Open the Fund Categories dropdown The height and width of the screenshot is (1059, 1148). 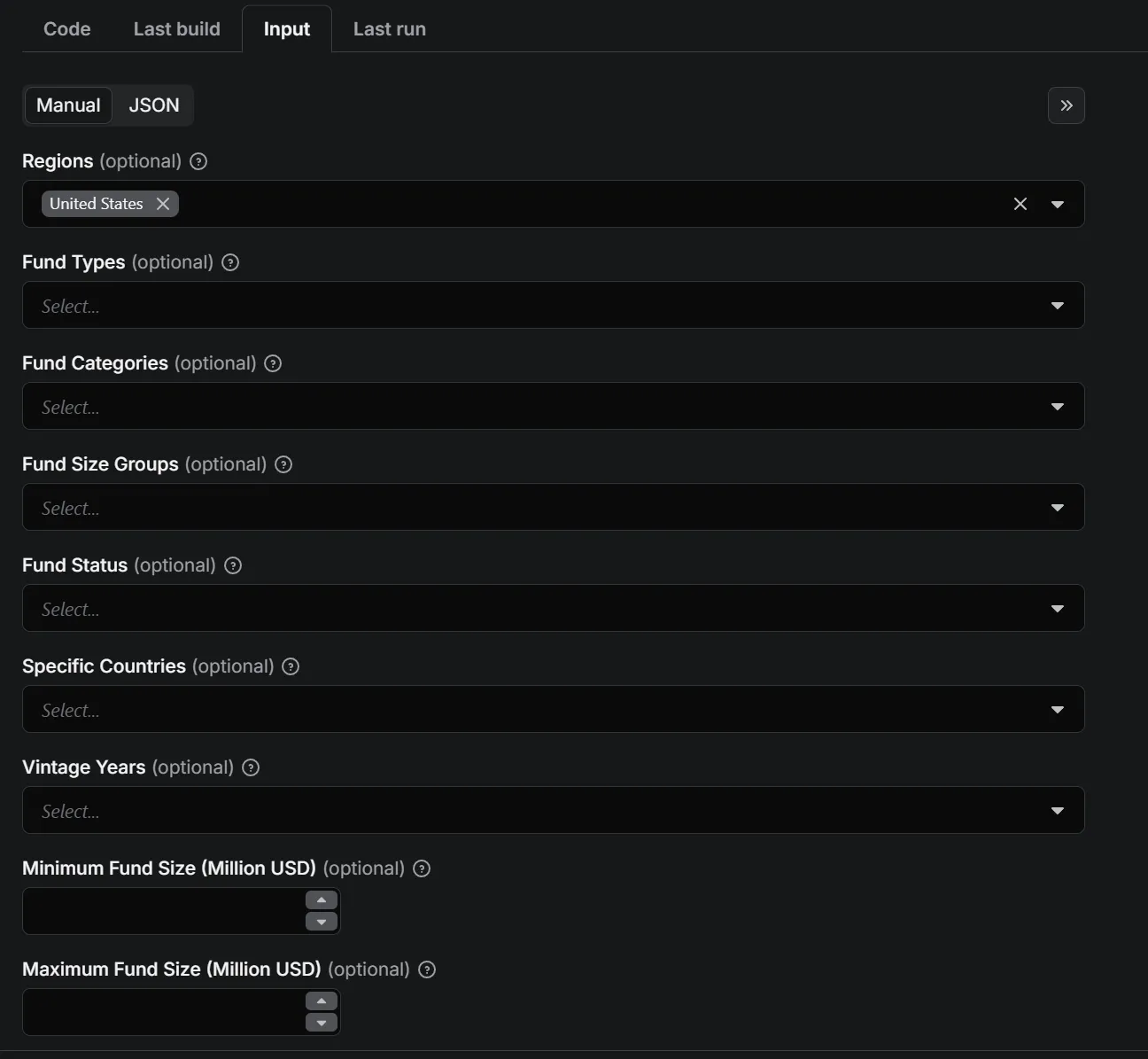tap(553, 406)
